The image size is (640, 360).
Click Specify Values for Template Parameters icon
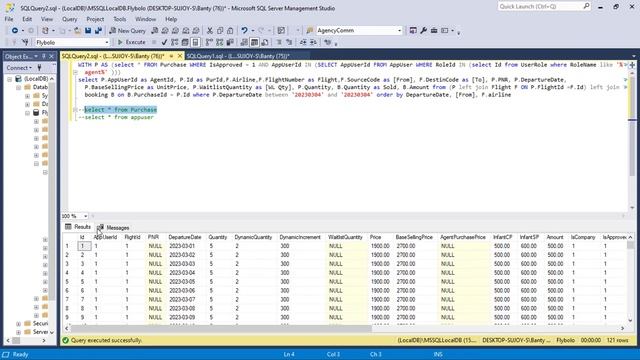(328, 42)
